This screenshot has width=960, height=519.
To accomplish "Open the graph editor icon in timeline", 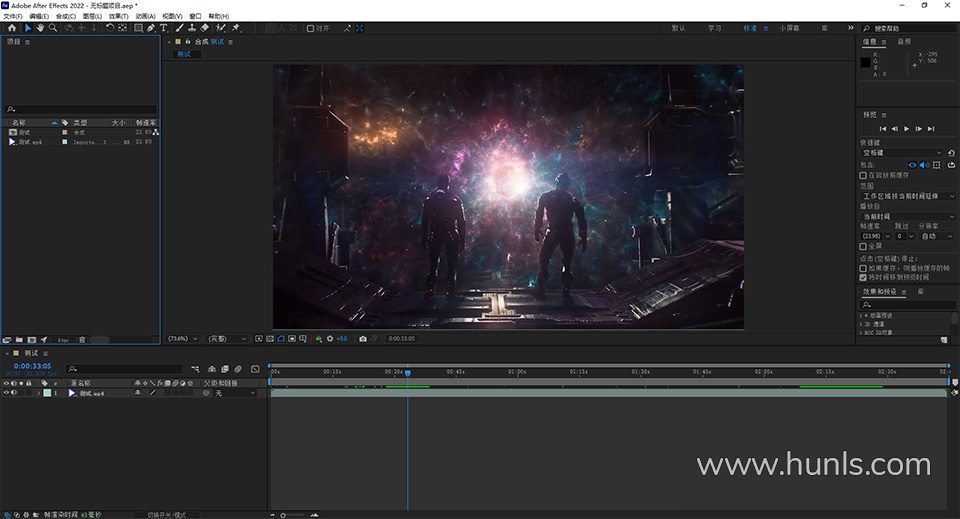I will [x=255, y=369].
